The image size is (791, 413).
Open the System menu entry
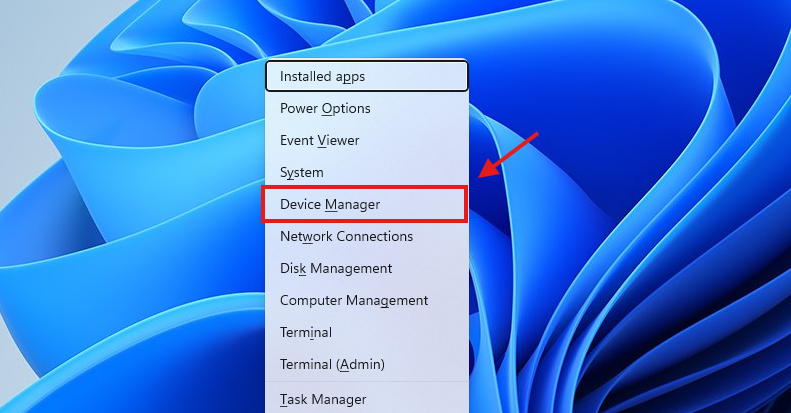[367, 172]
